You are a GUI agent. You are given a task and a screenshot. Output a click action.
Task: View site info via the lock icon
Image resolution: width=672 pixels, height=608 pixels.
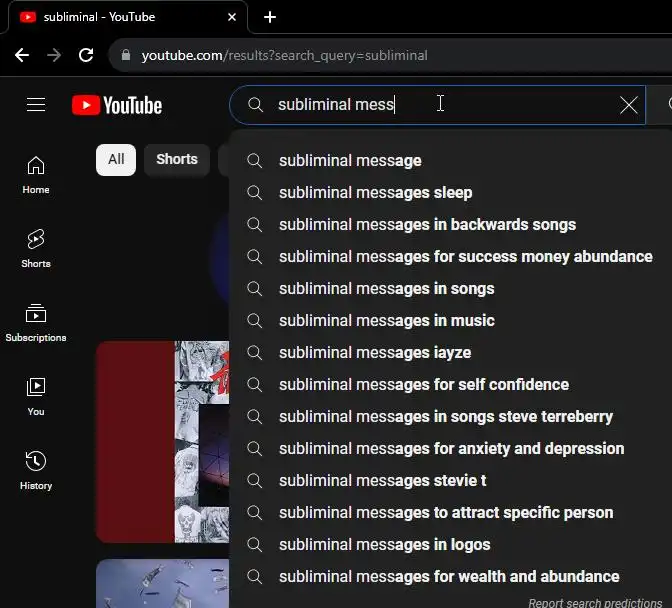(x=126, y=55)
